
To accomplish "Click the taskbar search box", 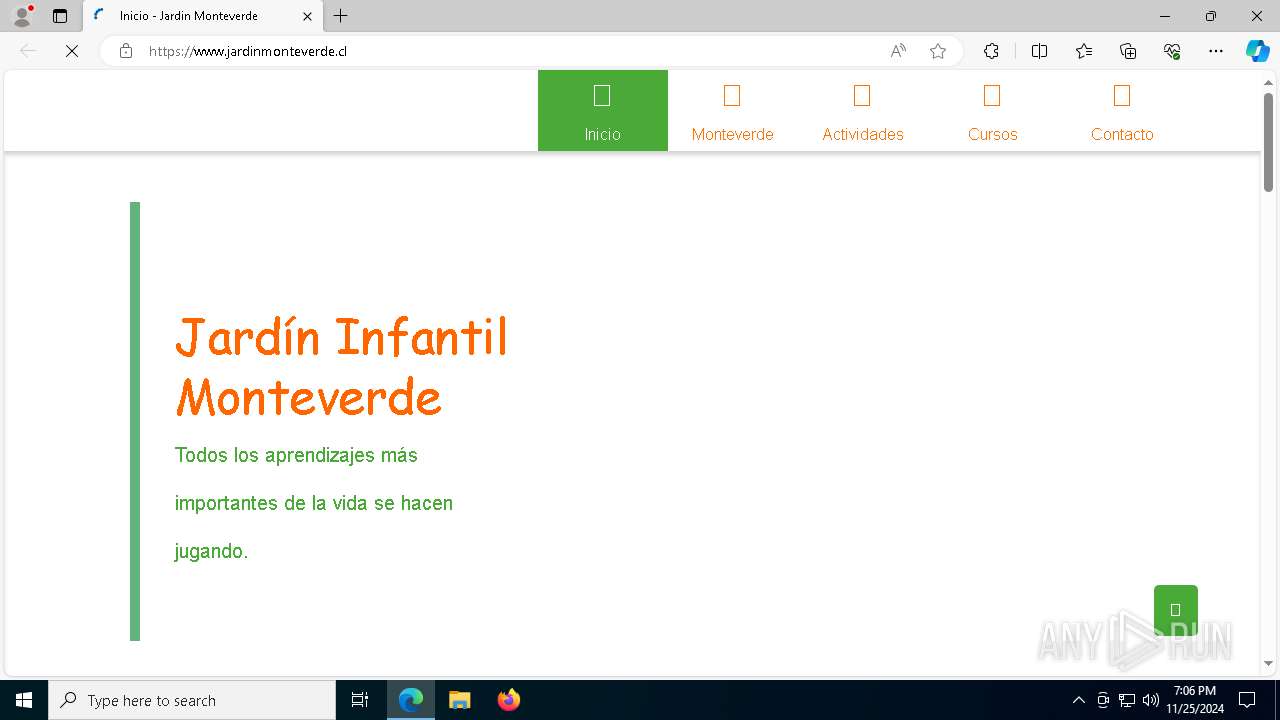I will [x=192, y=700].
